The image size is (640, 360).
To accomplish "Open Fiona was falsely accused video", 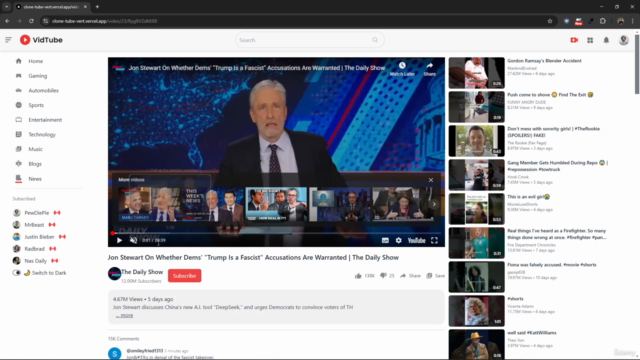I will 476,277.
